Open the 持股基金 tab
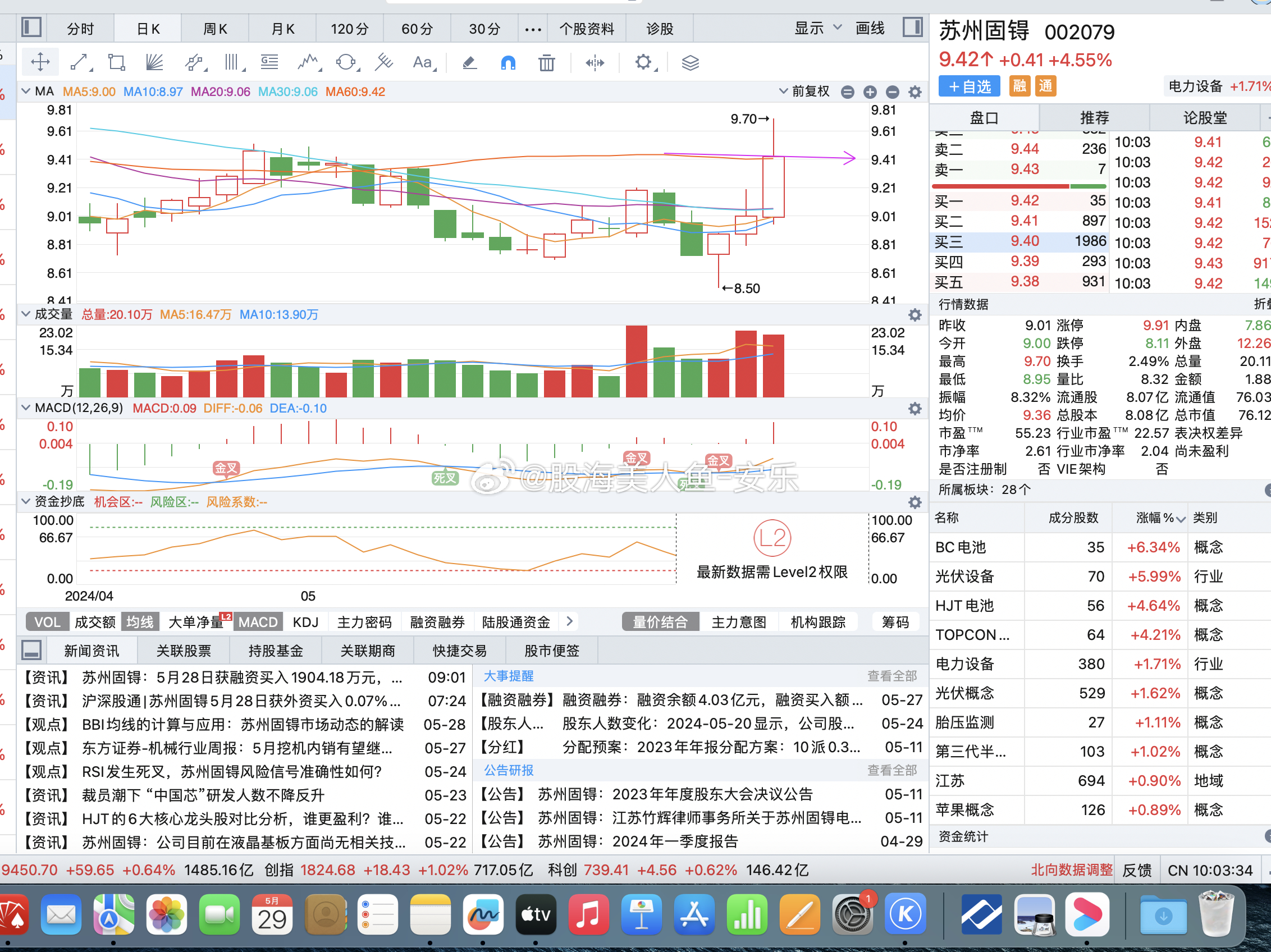1271x952 pixels. pos(275,651)
